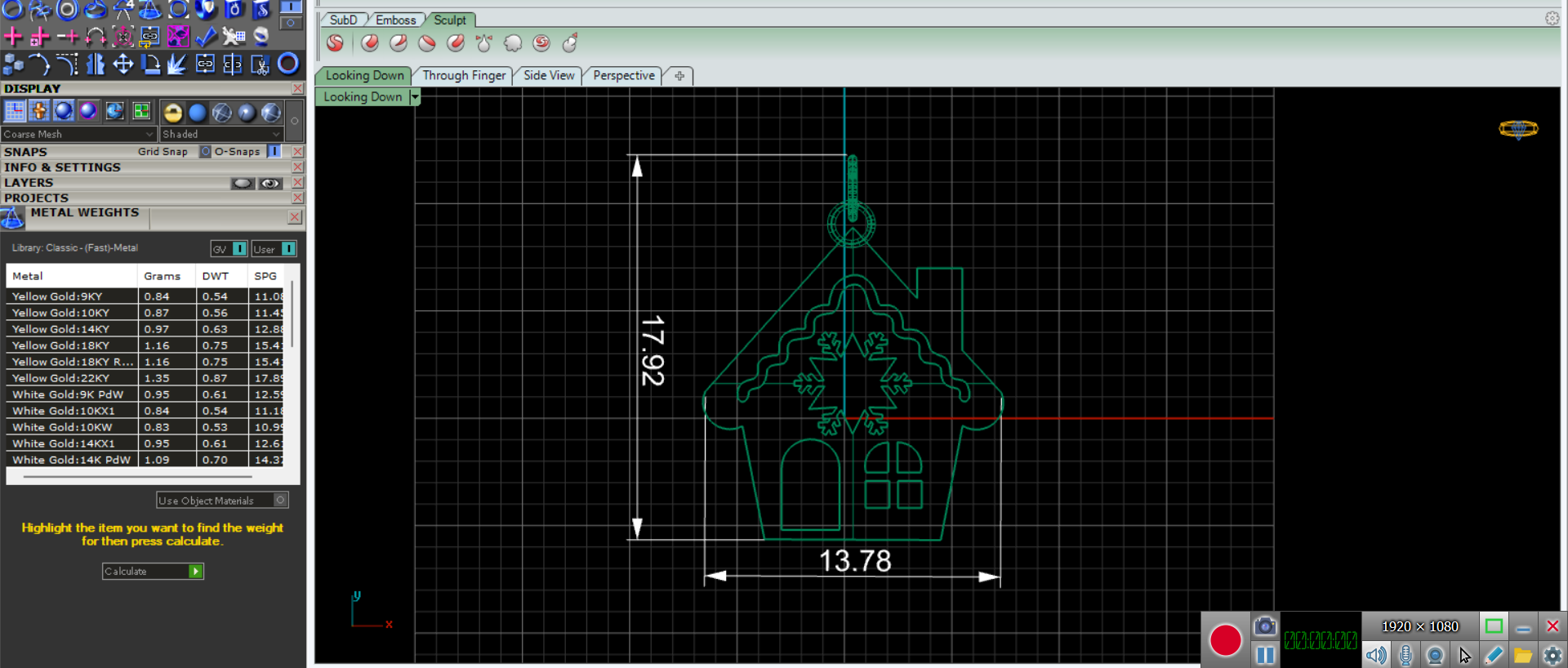Click the Metal Weights scale icon

click(12, 218)
